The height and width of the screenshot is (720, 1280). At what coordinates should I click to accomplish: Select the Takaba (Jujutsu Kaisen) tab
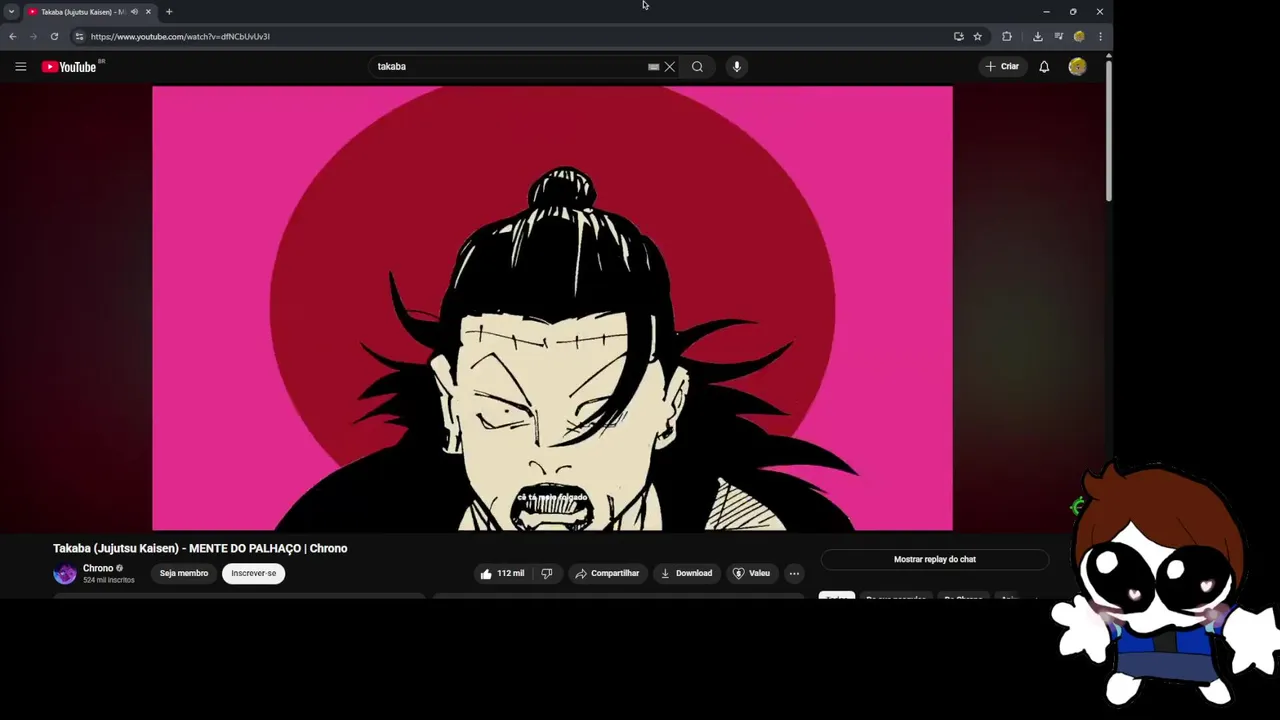tap(82, 12)
